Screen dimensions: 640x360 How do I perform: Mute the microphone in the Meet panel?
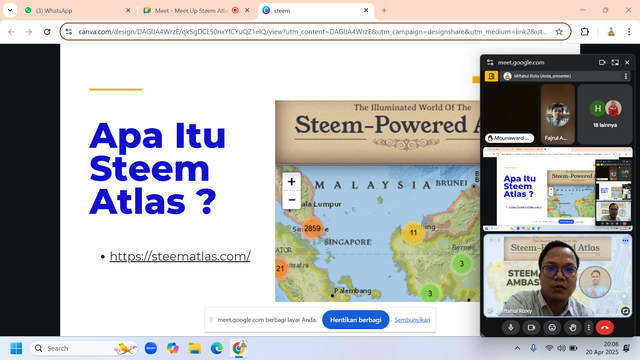point(510,327)
